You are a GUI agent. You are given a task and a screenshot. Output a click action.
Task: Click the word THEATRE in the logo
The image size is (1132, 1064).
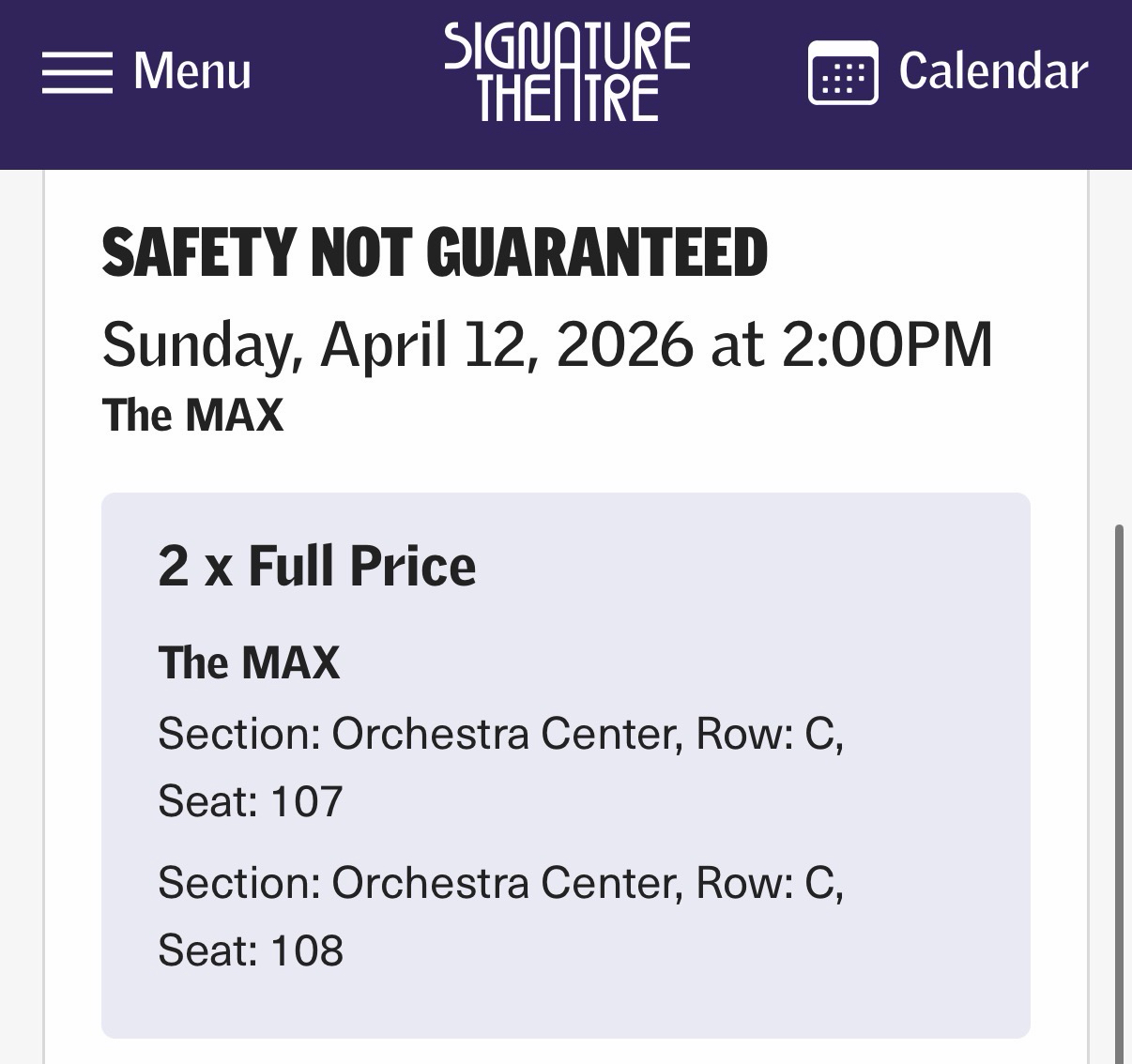(568, 98)
